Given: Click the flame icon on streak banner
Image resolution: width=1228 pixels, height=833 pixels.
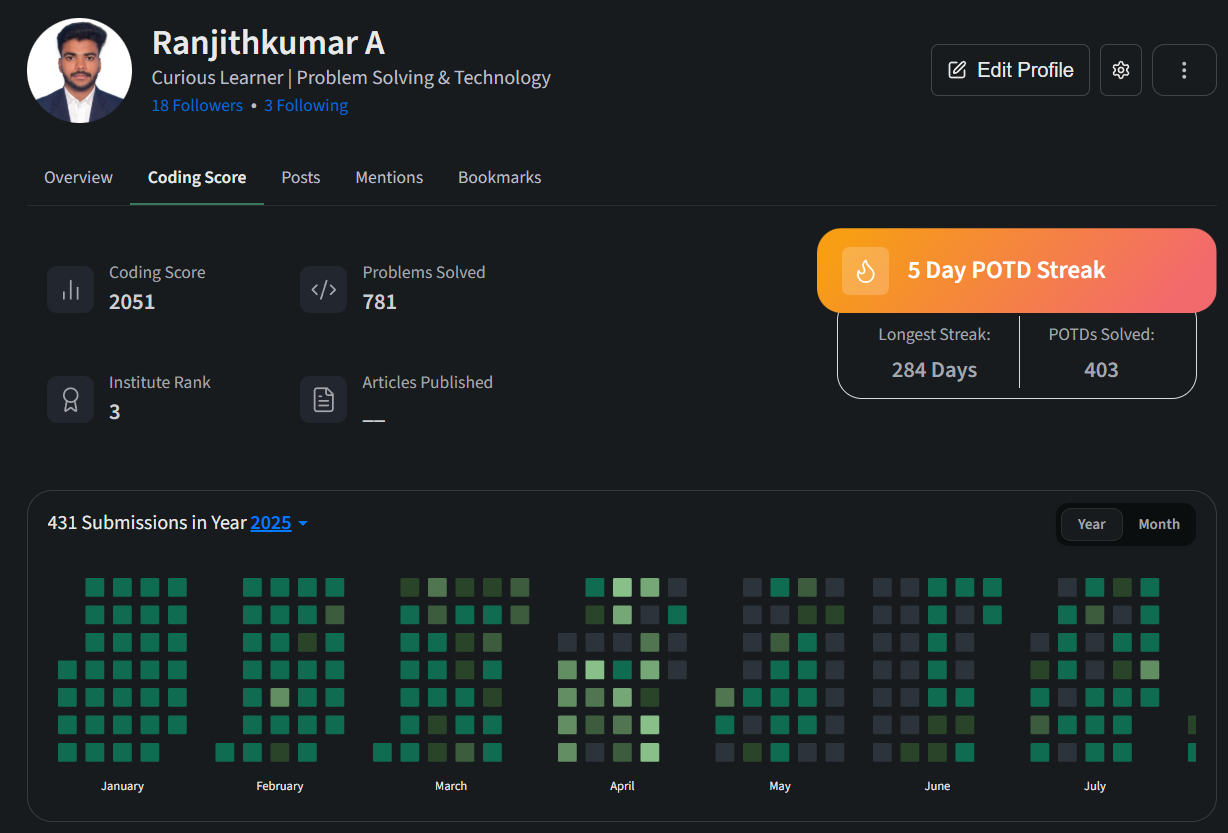Looking at the screenshot, I should 865,271.
